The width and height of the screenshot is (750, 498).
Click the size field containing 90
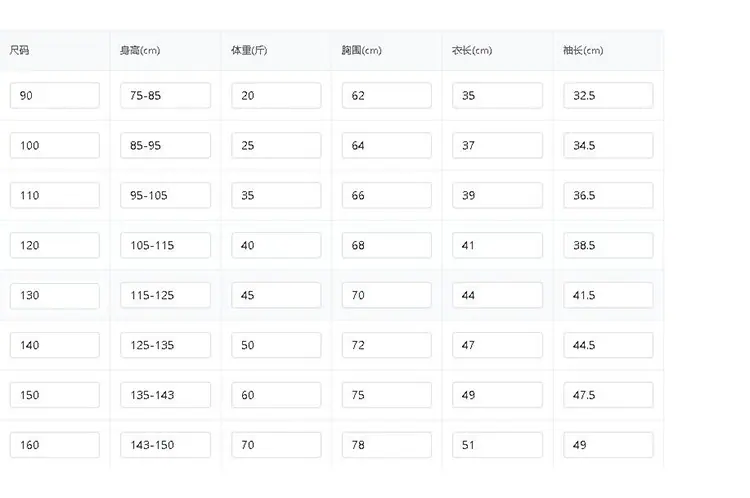coord(55,96)
